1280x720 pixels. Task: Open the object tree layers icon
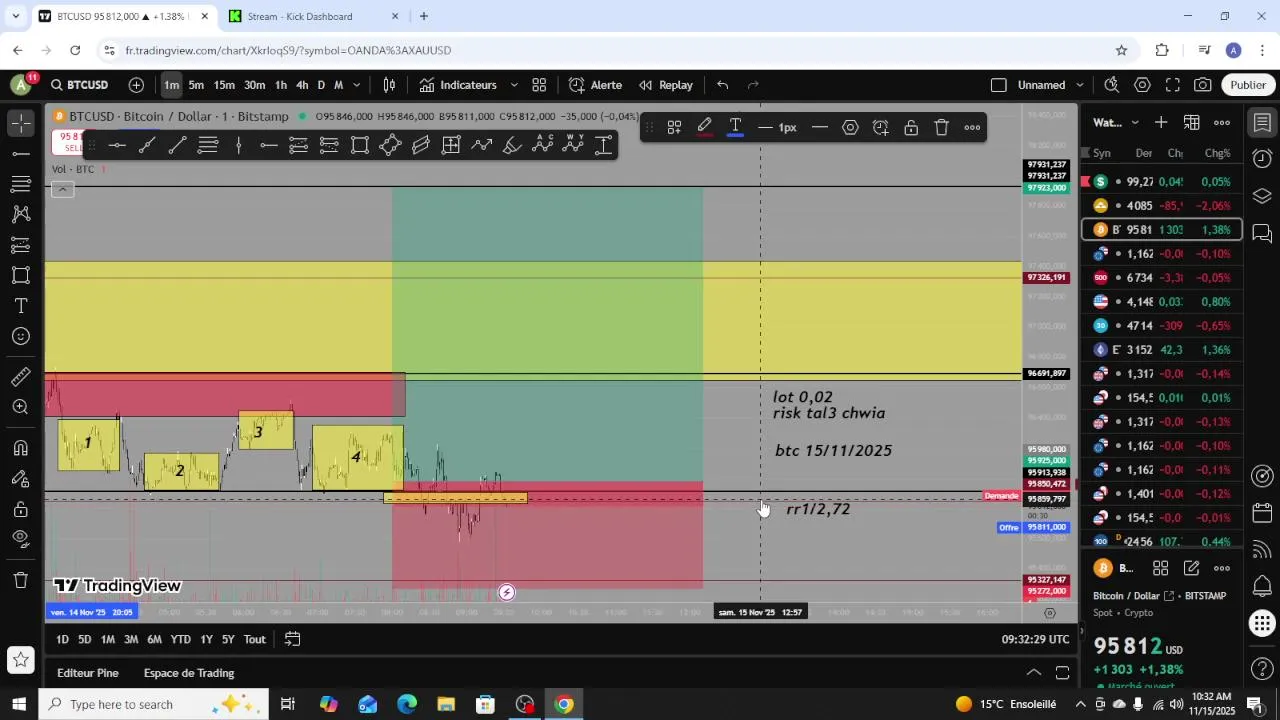pos(1262,196)
